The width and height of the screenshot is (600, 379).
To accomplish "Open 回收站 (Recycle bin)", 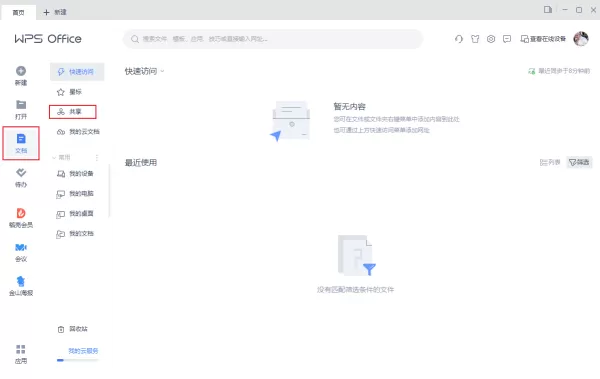I will (73, 329).
